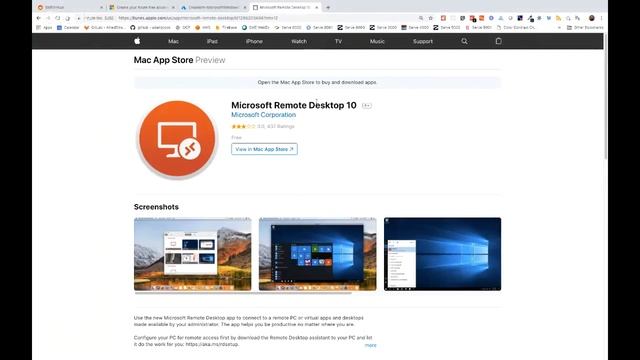Open the Mac menu in Apple's nav
640x360 pixels.
coord(173,41)
